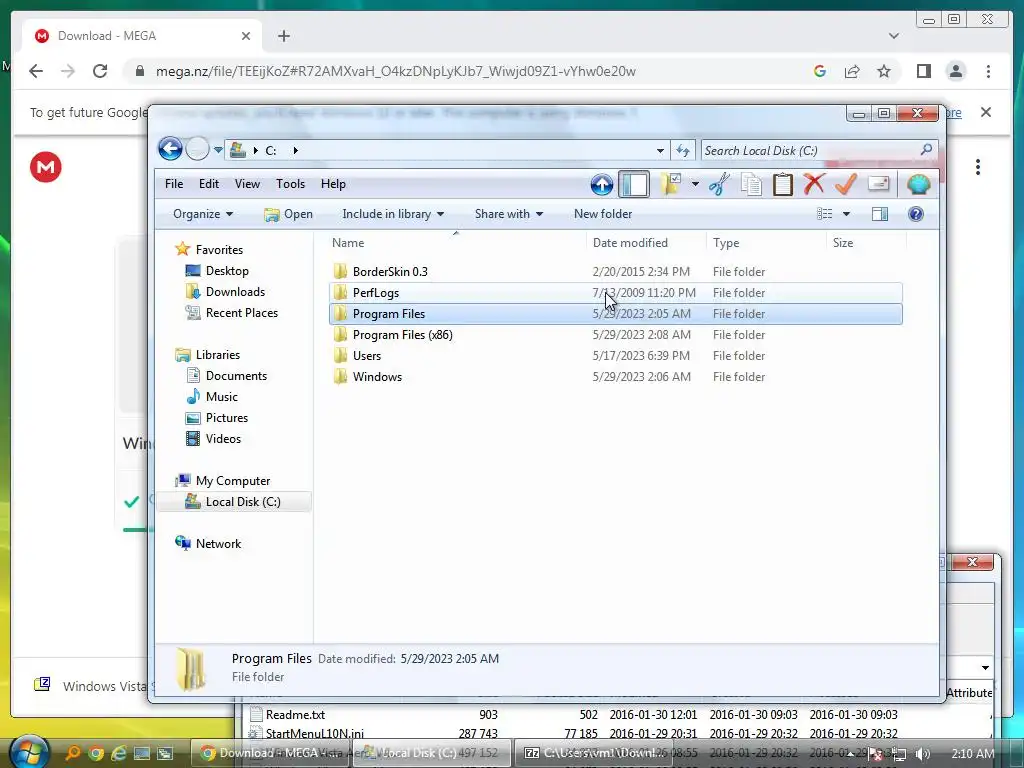
Task: Open the Windows Start orb
Action: (29, 751)
